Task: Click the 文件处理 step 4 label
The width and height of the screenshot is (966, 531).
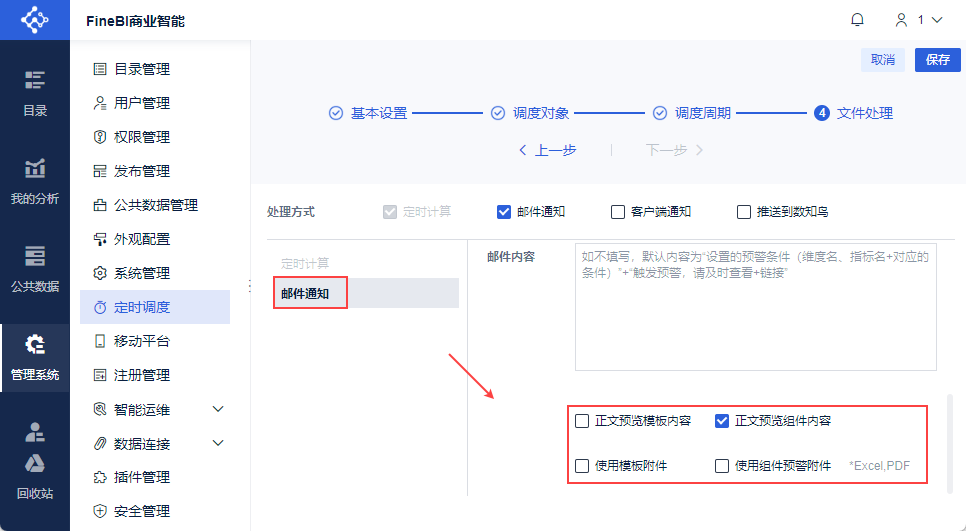Action: tap(864, 113)
